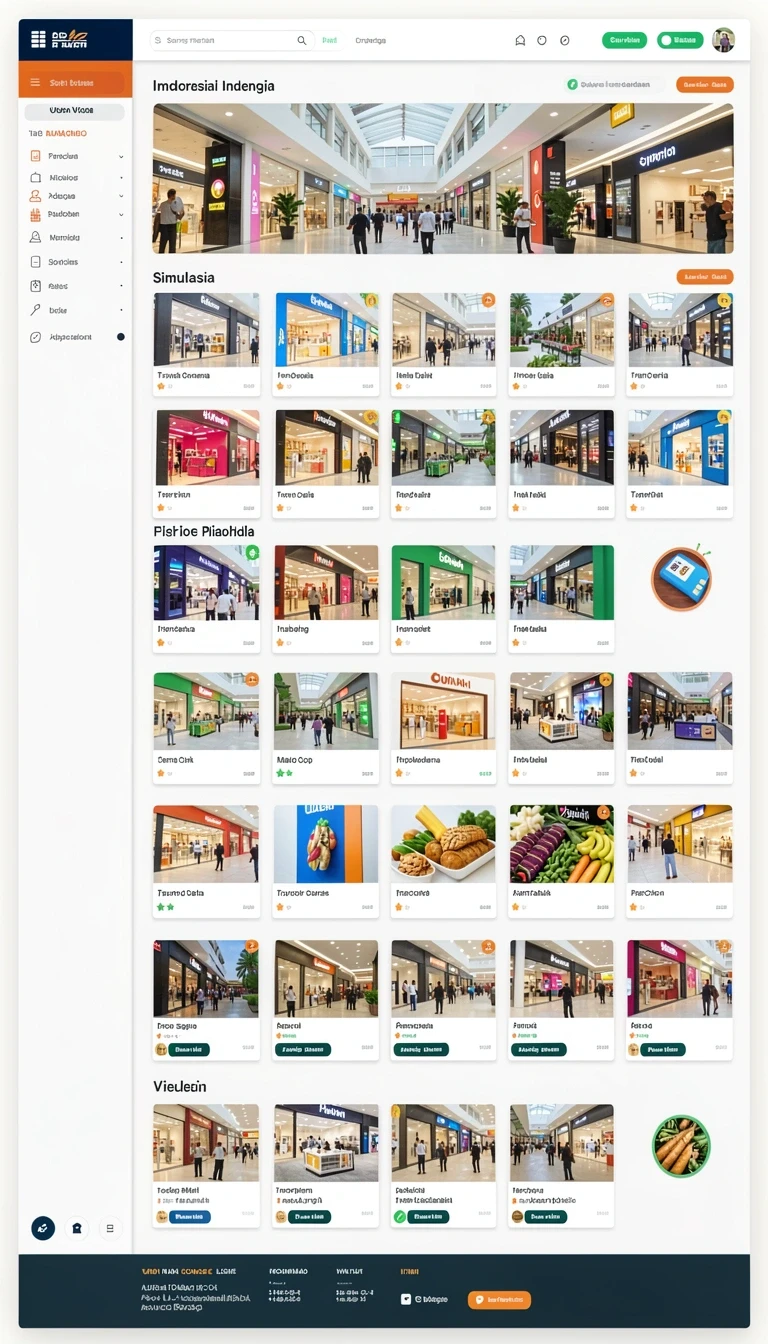The height and width of the screenshot is (1344, 768).
Task: Select the grey pill item at the top of the sidebar
Action: point(75,111)
